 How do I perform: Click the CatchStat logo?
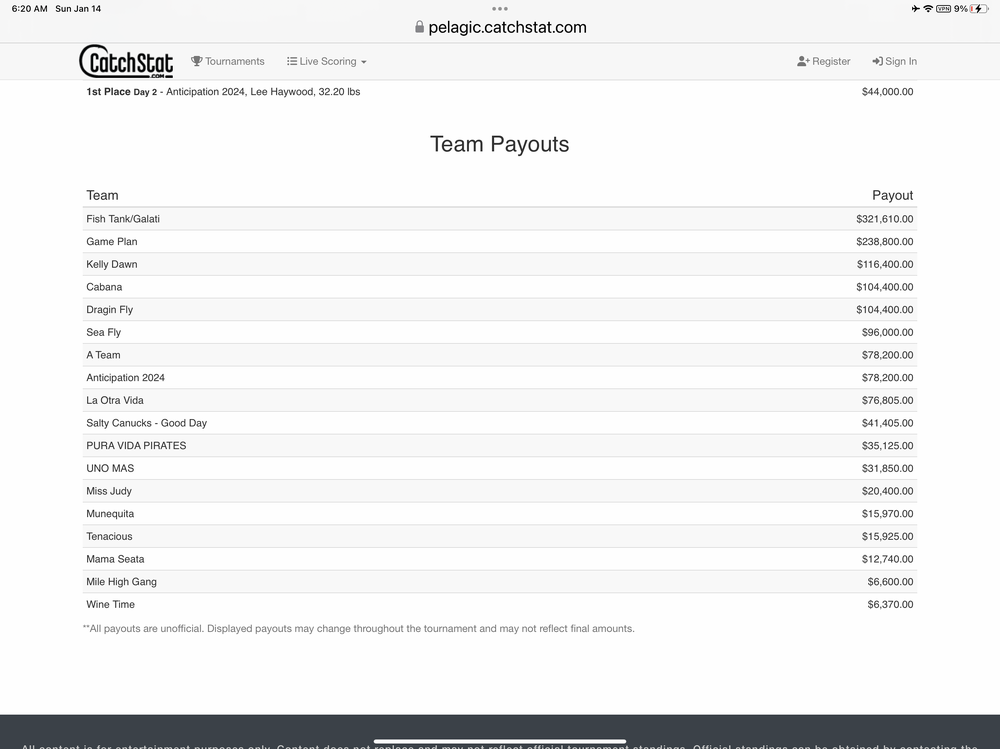pyautogui.click(x=126, y=61)
